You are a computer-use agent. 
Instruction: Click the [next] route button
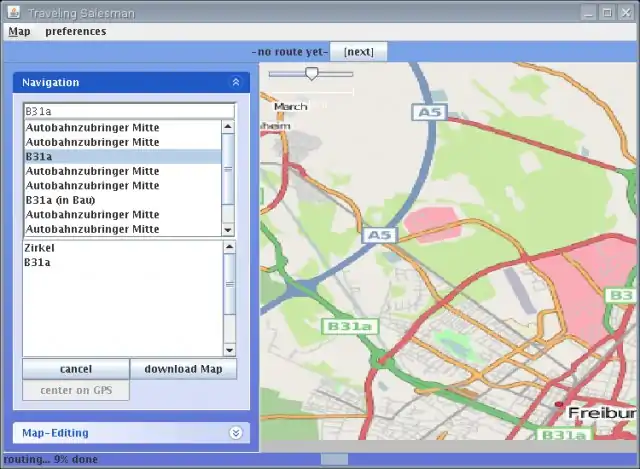click(x=358, y=52)
